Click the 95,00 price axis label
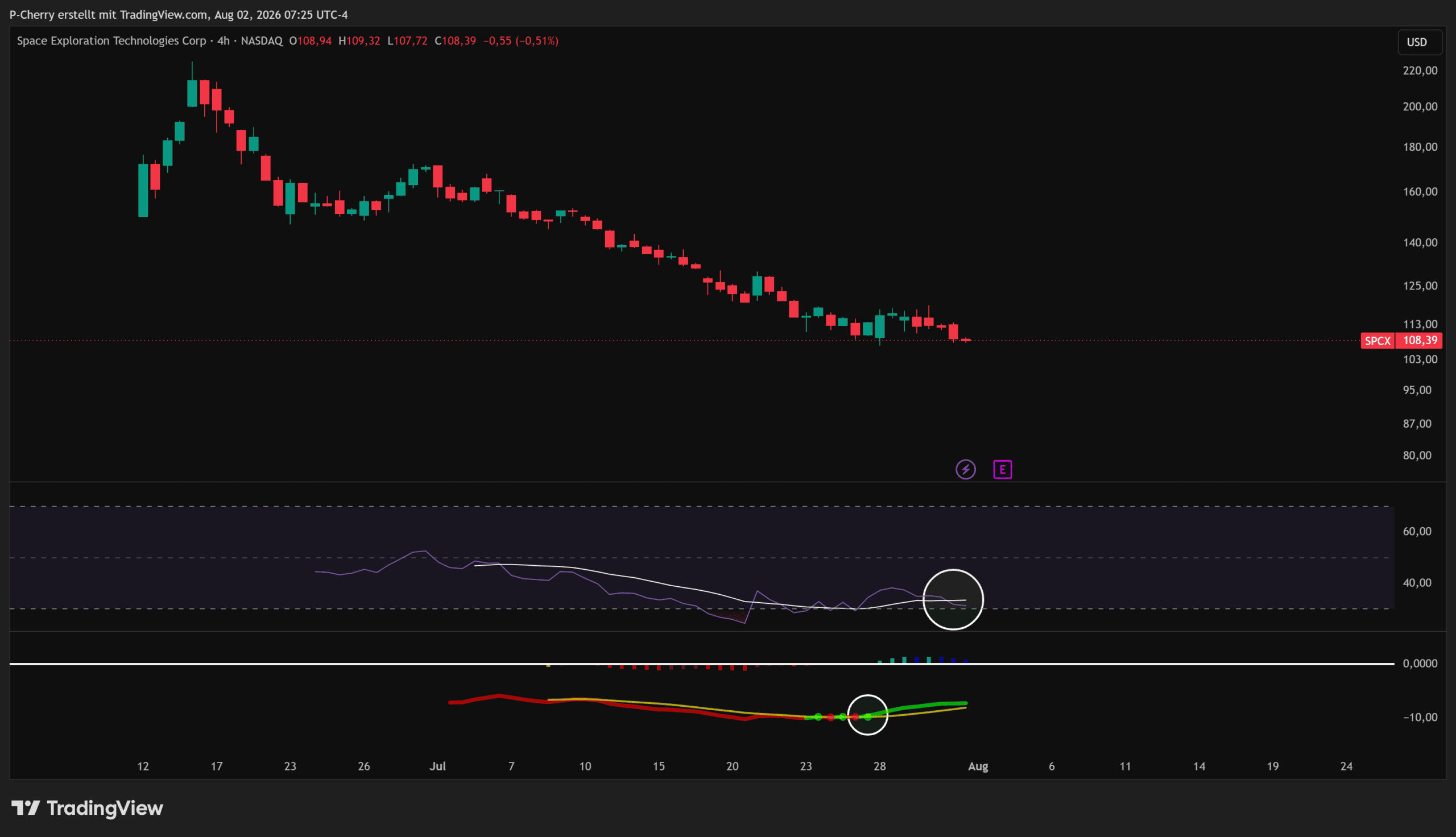 click(x=1417, y=390)
